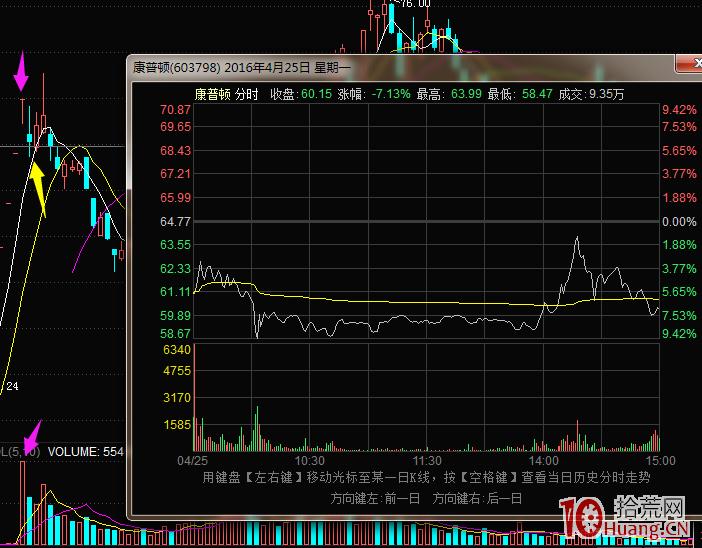702x548 pixels.
Task: Click baseline price label 64.77
Action: (x=176, y=222)
